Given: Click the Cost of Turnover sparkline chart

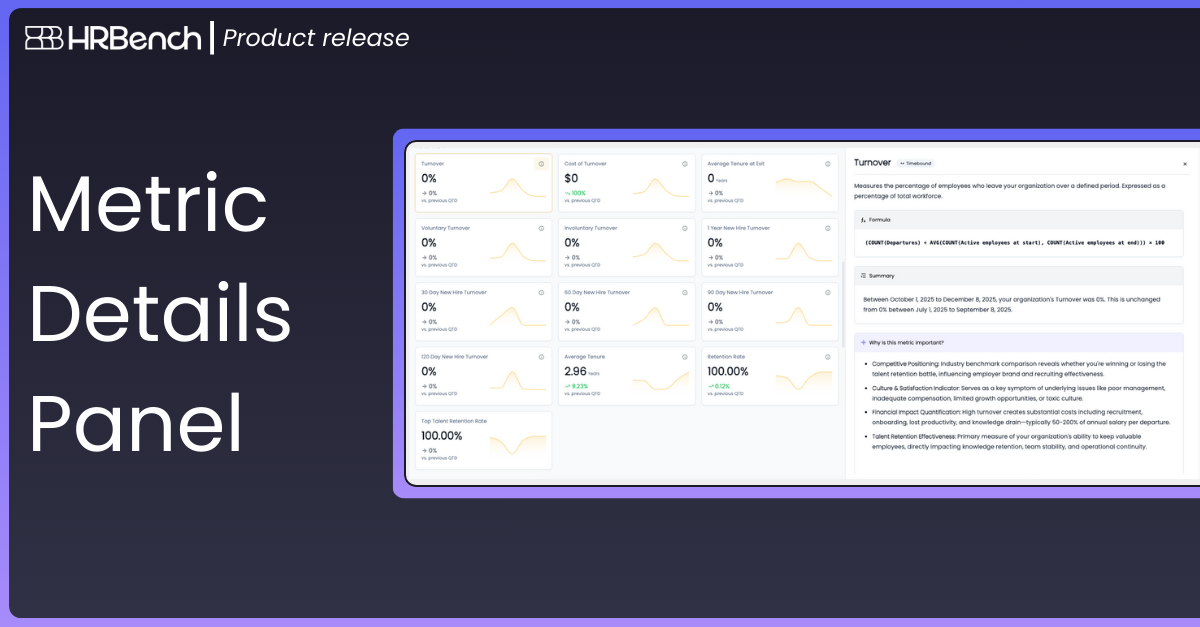Looking at the screenshot, I should point(660,188).
